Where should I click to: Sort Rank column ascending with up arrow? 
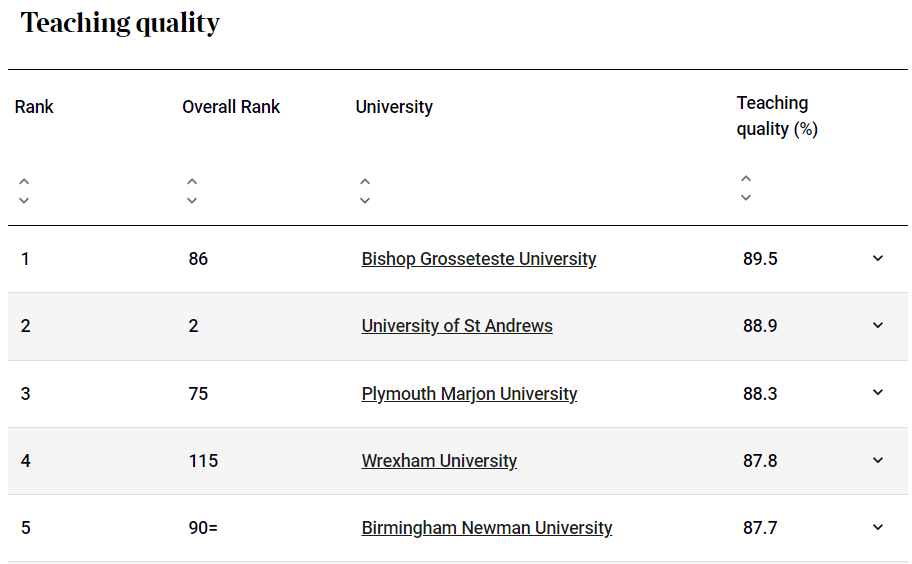point(24,181)
